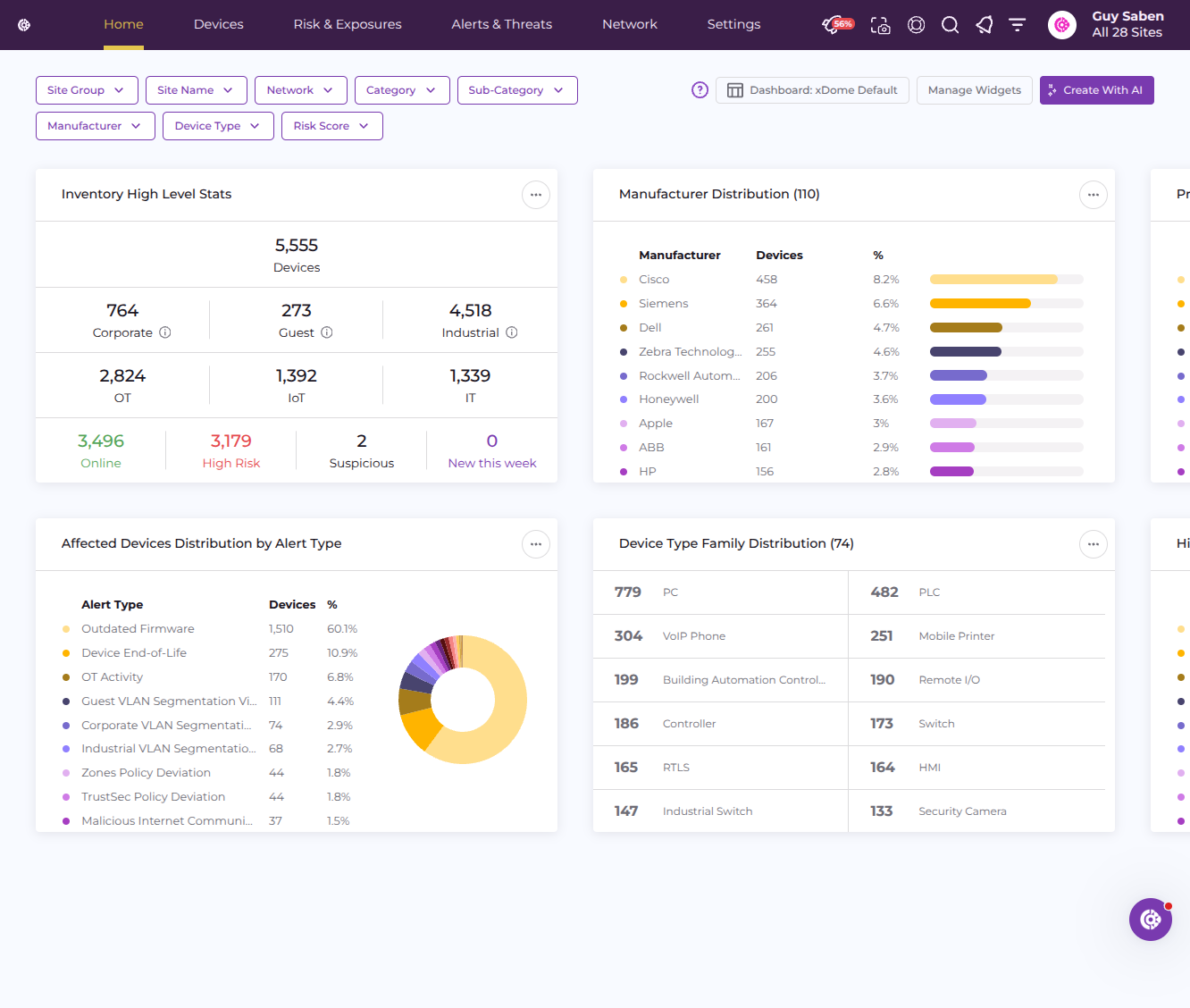The image size is (1190, 1008).
Task: Open options menu for Inventory High Level Stats
Action: click(536, 195)
